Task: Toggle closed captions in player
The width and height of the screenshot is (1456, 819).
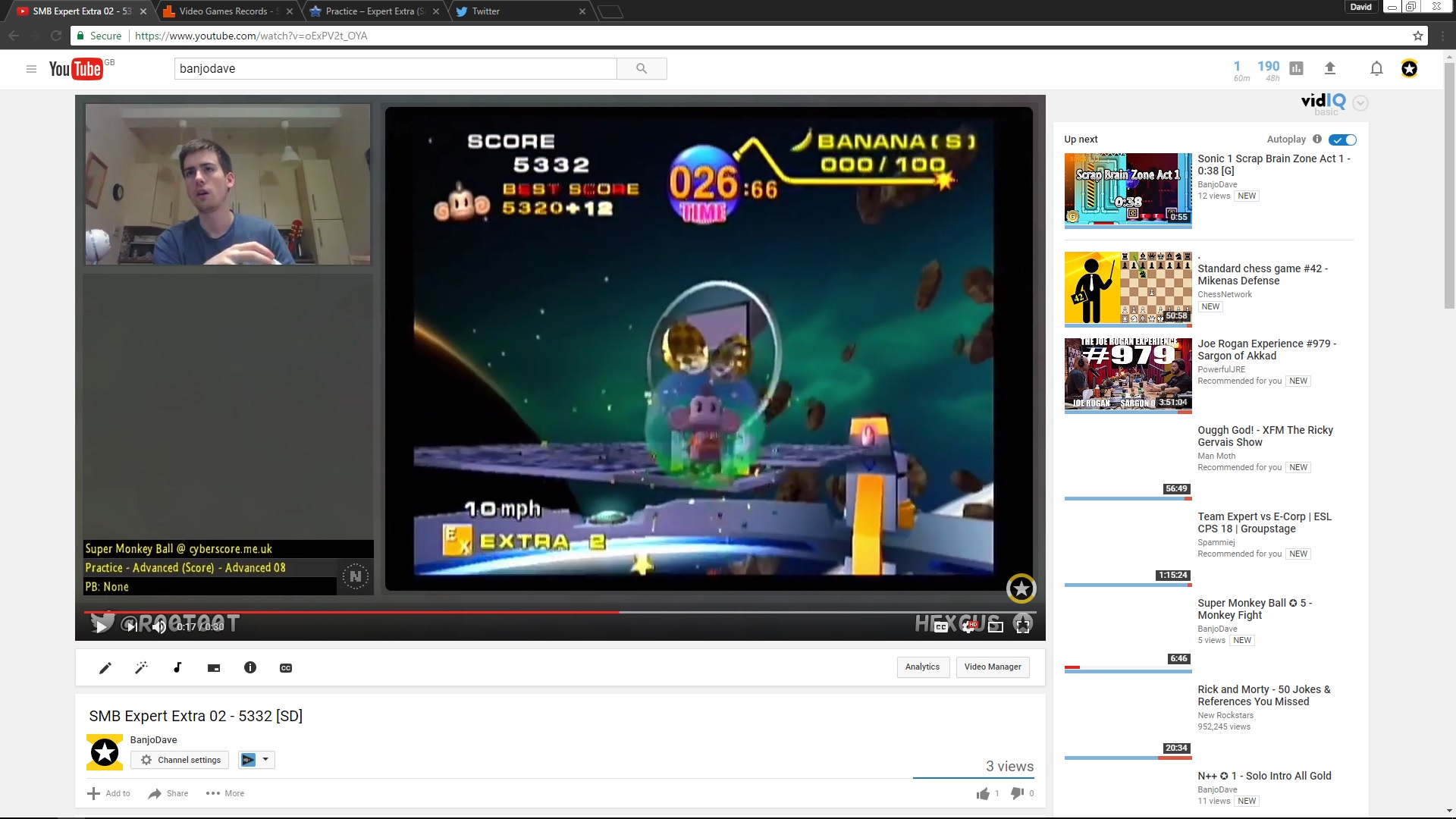Action: tap(941, 626)
